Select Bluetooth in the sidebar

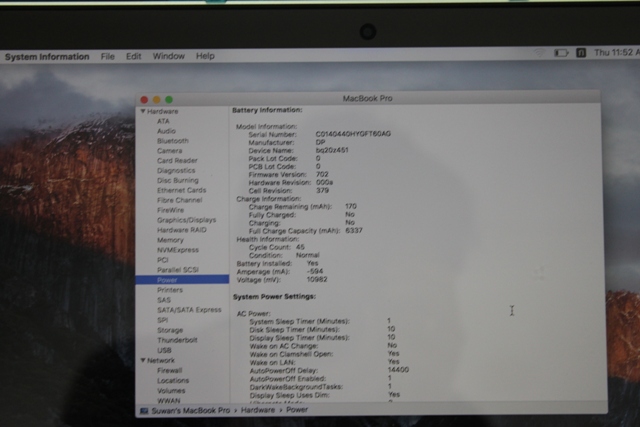point(173,141)
